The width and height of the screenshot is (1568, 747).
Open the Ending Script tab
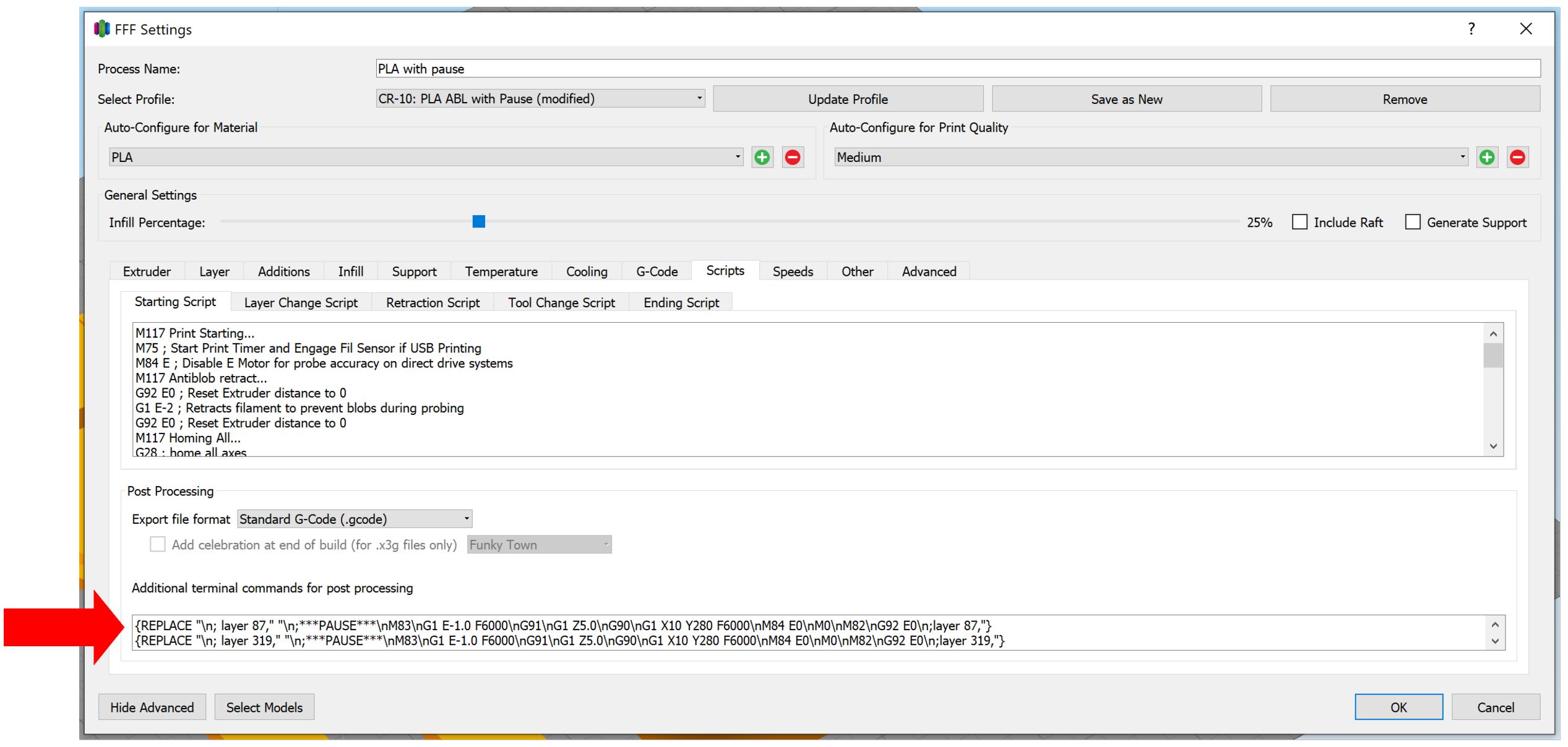tap(681, 302)
